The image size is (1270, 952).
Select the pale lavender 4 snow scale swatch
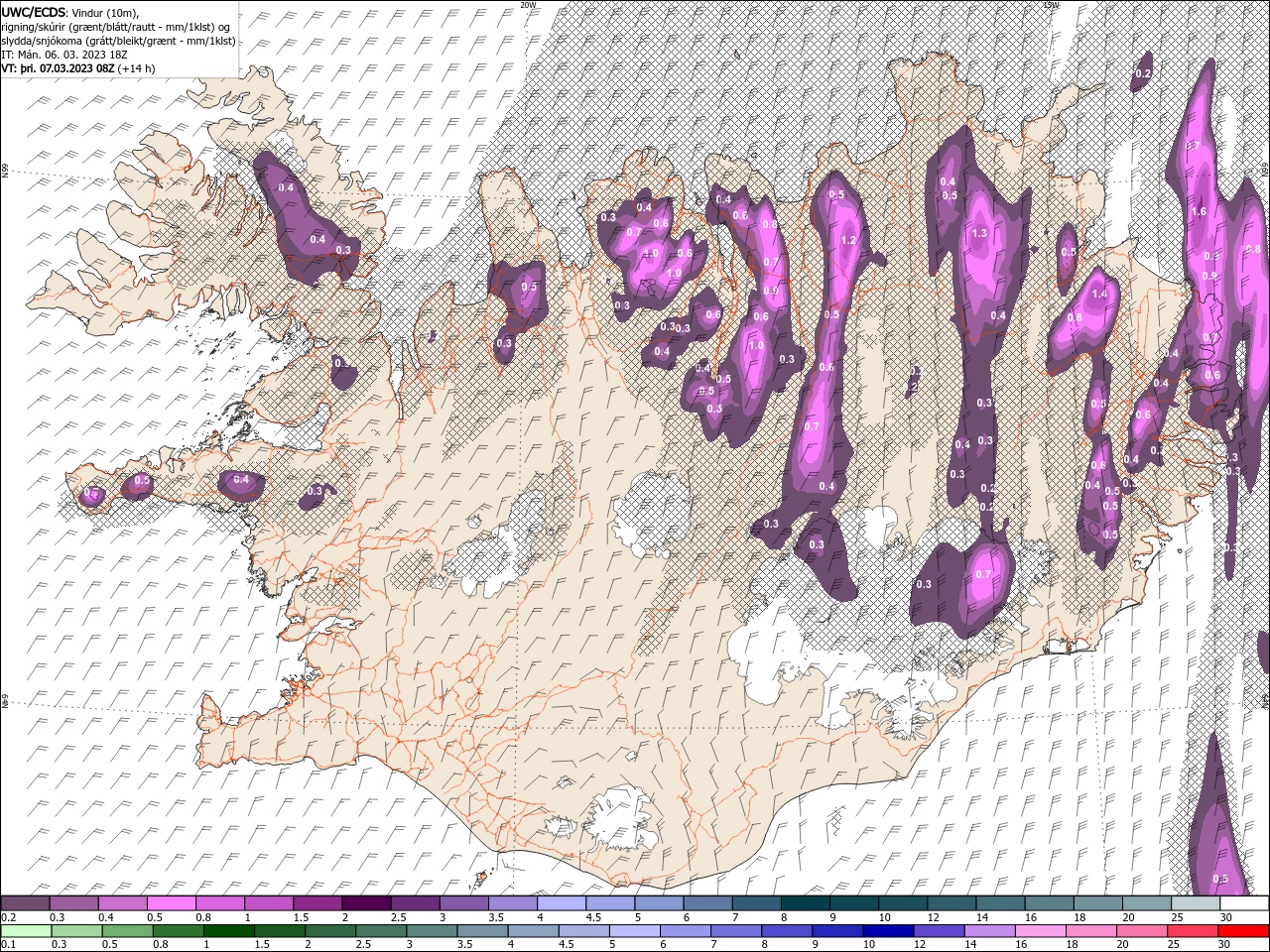[x=562, y=903]
